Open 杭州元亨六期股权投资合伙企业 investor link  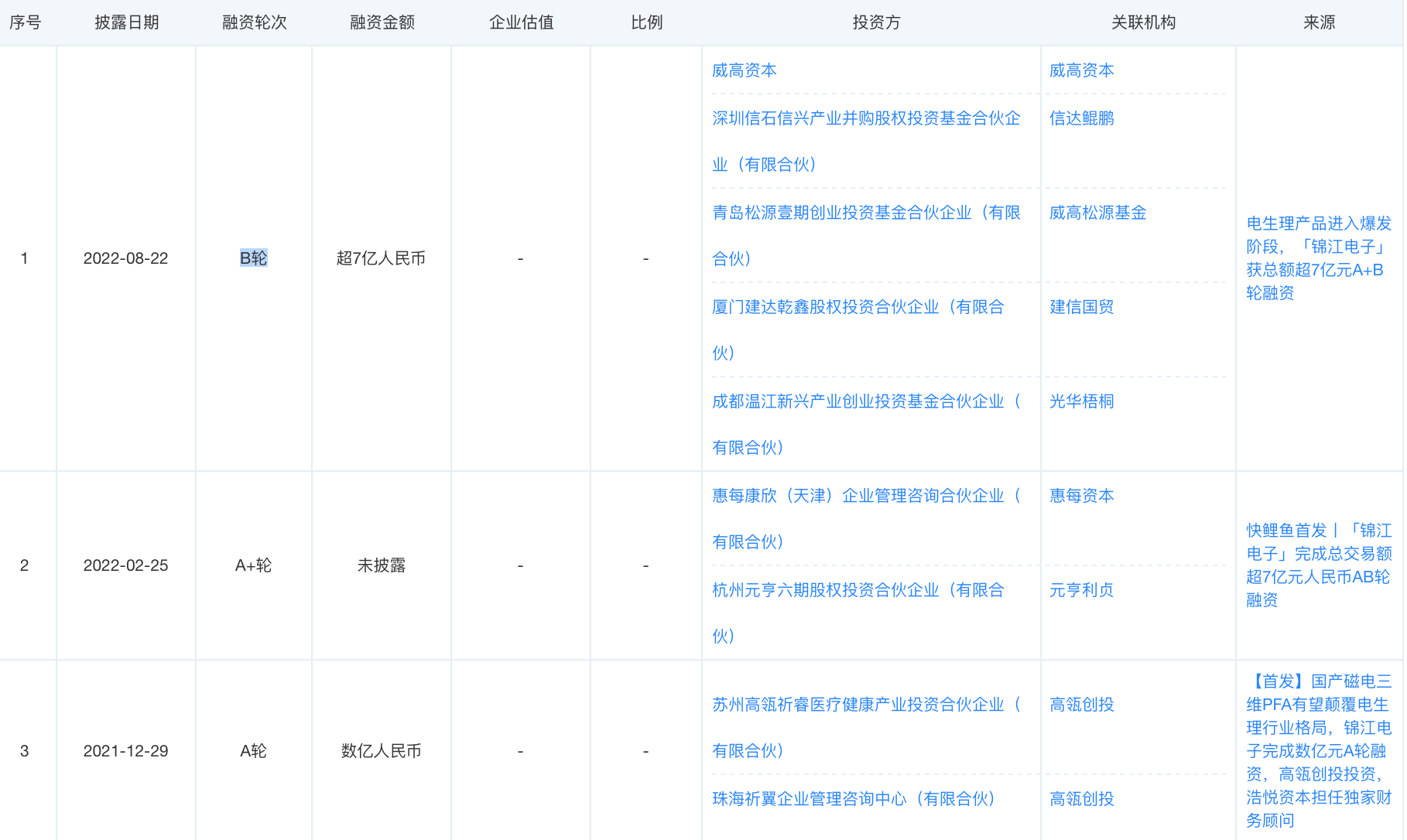click(x=858, y=613)
